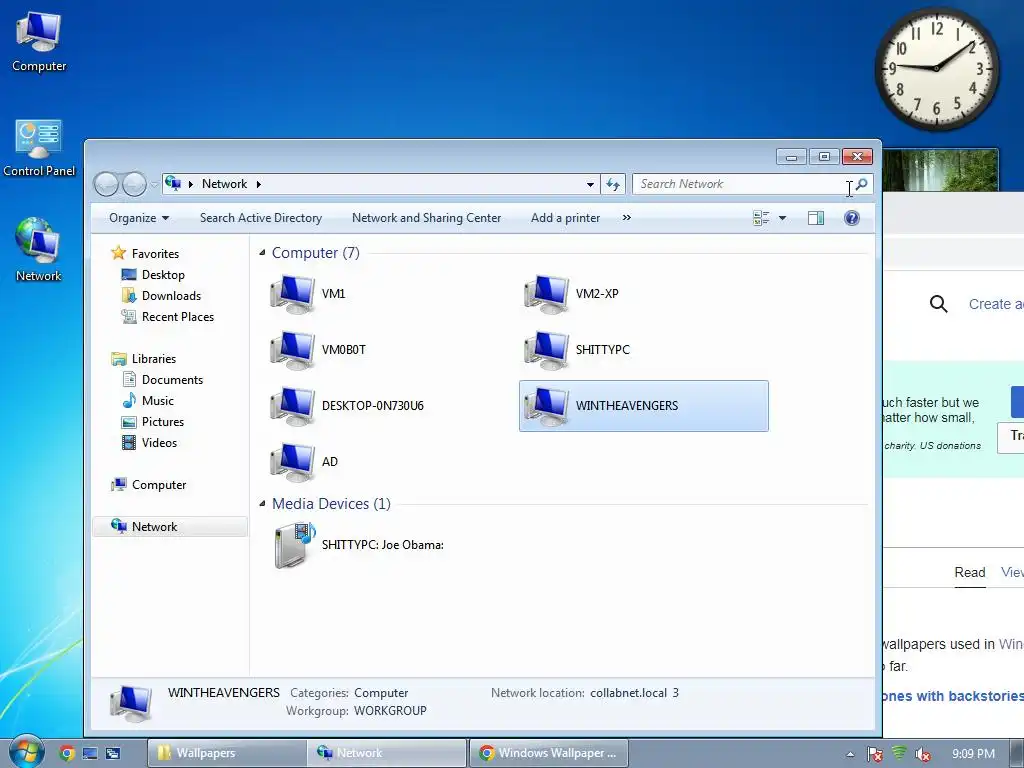Click WINTHEAVENGERS details pane computer icon
The image size is (1024, 768).
pos(131,703)
